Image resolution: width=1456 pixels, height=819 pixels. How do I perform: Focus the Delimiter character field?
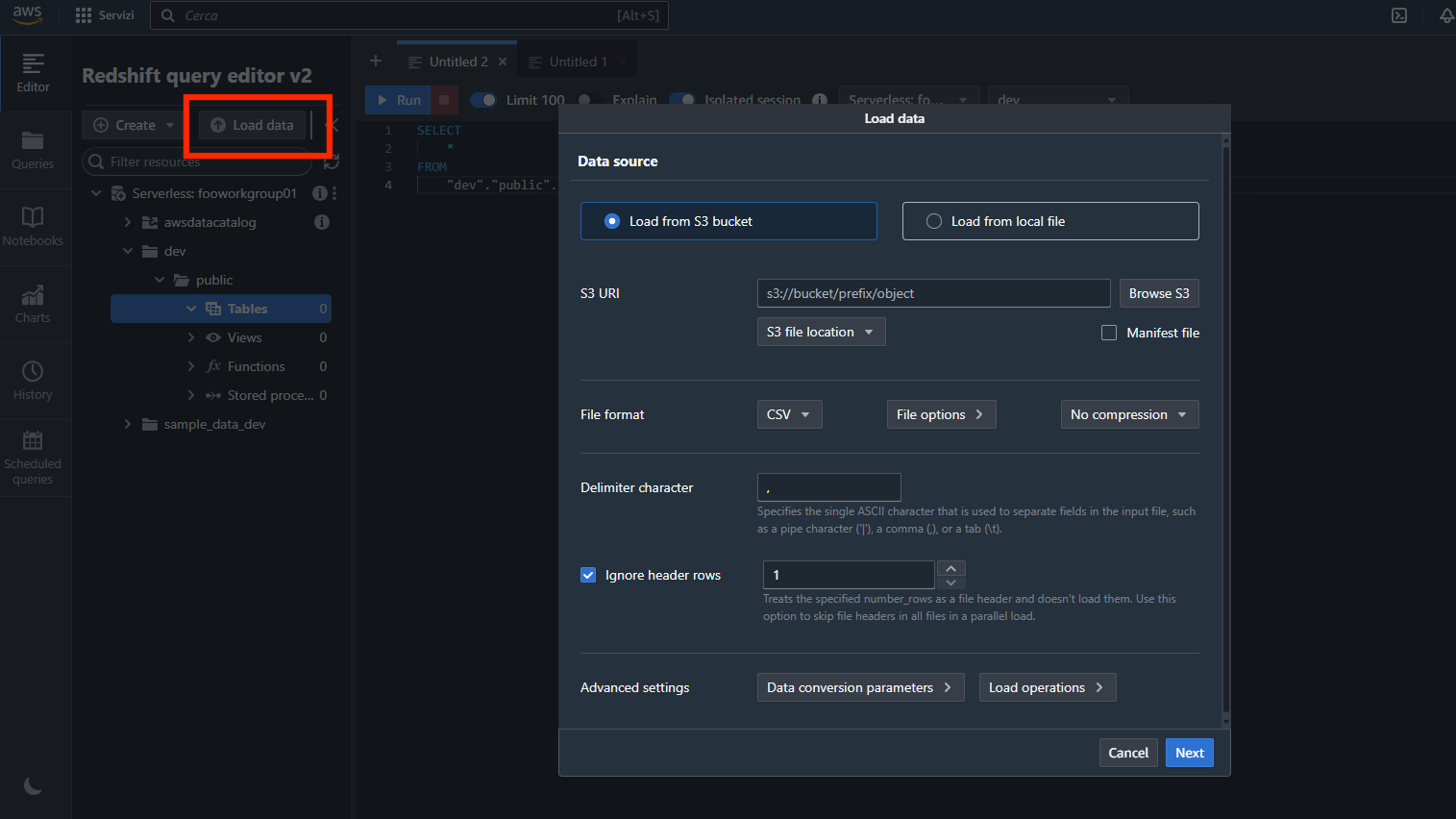click(829, 487)
